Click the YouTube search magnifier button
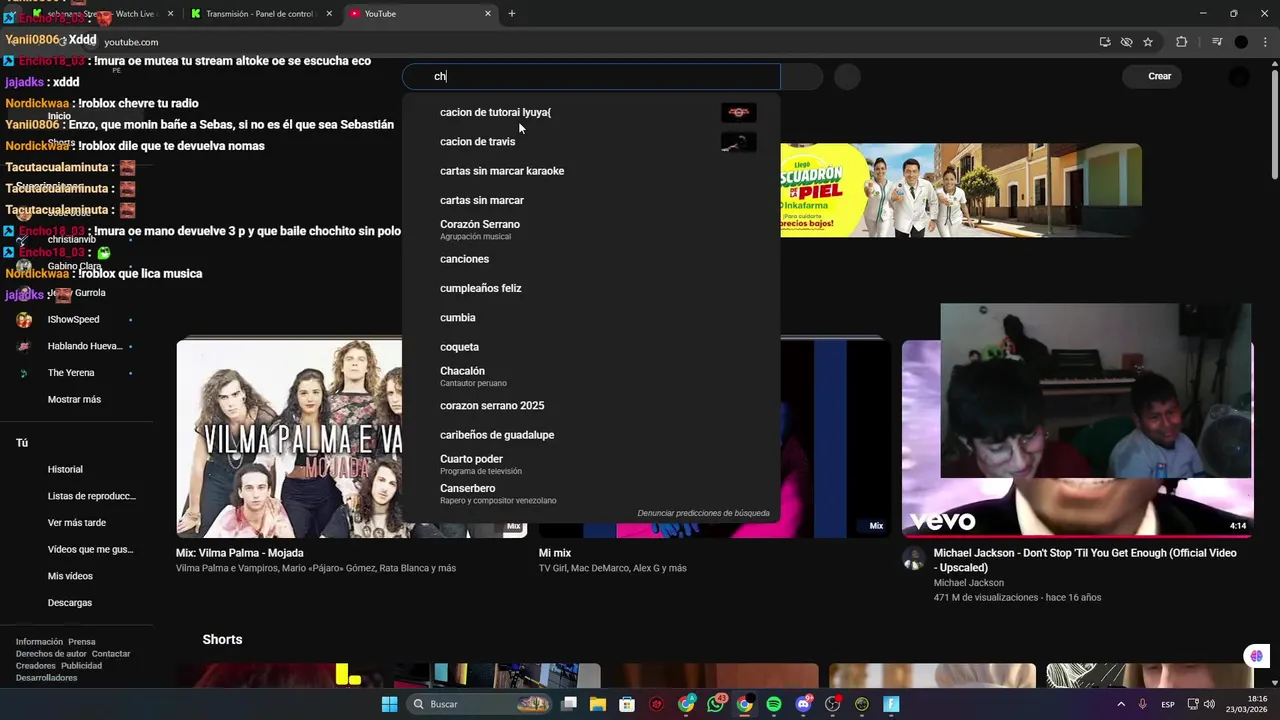The height and width of the screenshot is (720, 1280). [802, 76]
